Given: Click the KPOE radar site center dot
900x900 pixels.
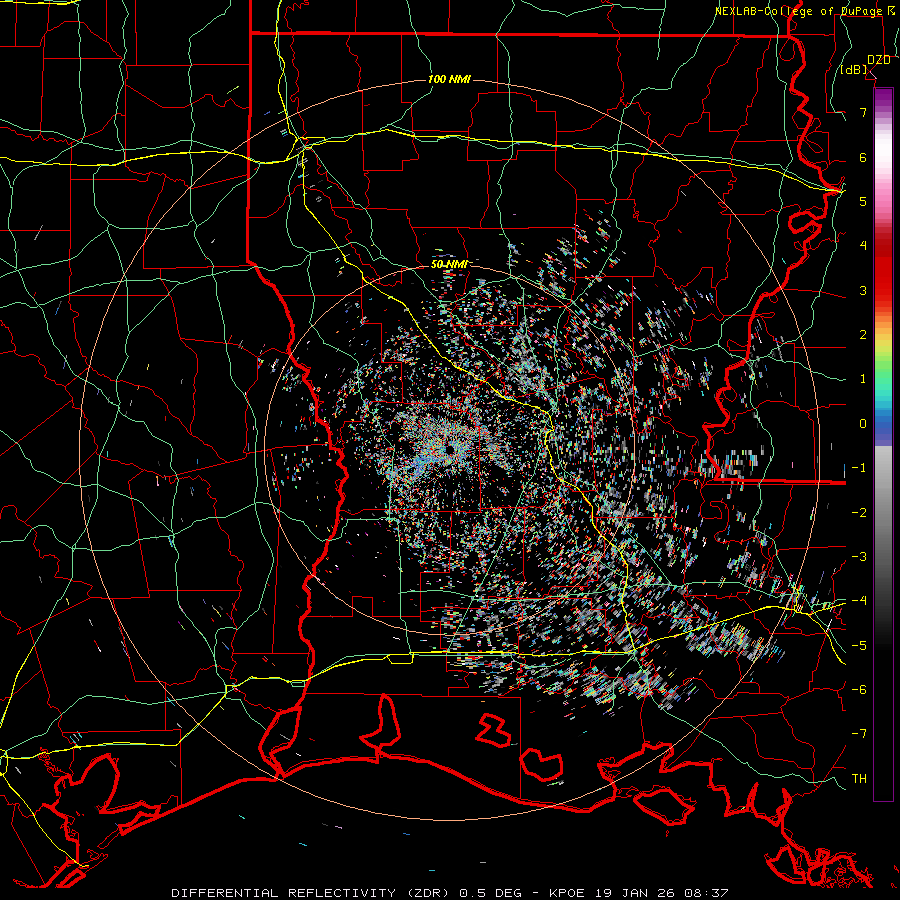Looking at the screenshot, I should [x=449, y=449].
